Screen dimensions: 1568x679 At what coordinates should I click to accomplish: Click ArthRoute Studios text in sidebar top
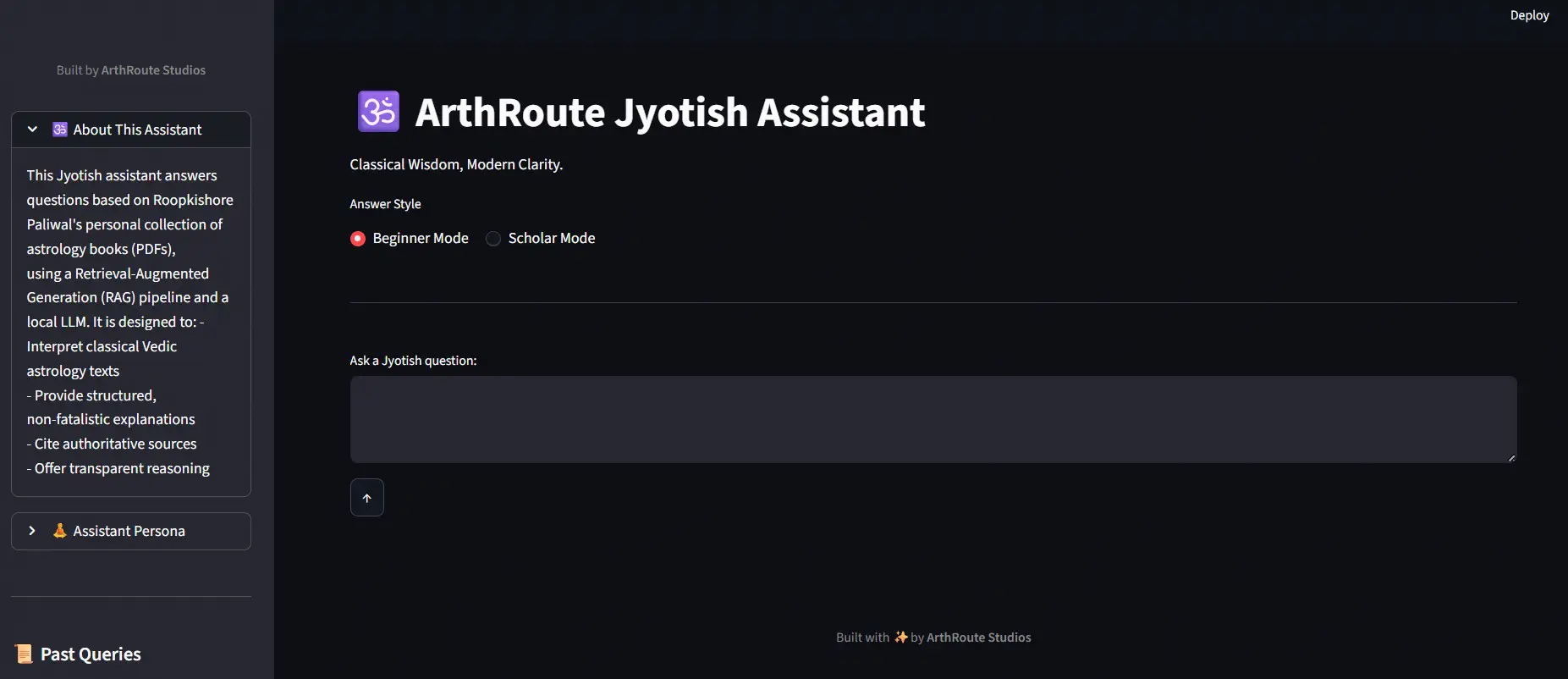[153, 70]
